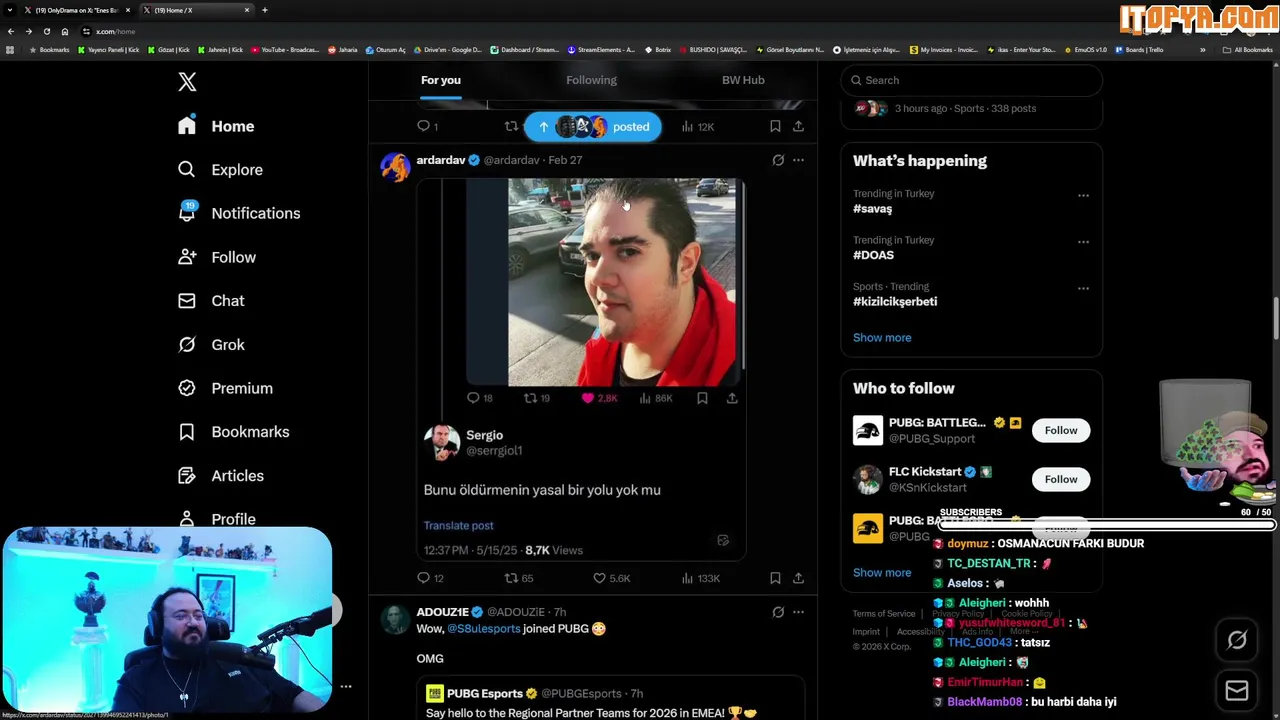Open the floating Grok button
Viewport: 1280px width, 720px height.
point(1237,641)
